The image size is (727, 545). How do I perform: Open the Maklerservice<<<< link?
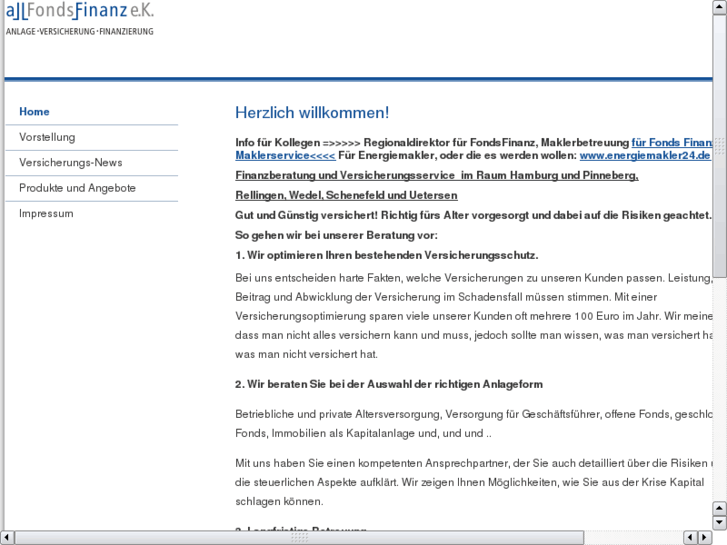point(285,155)
